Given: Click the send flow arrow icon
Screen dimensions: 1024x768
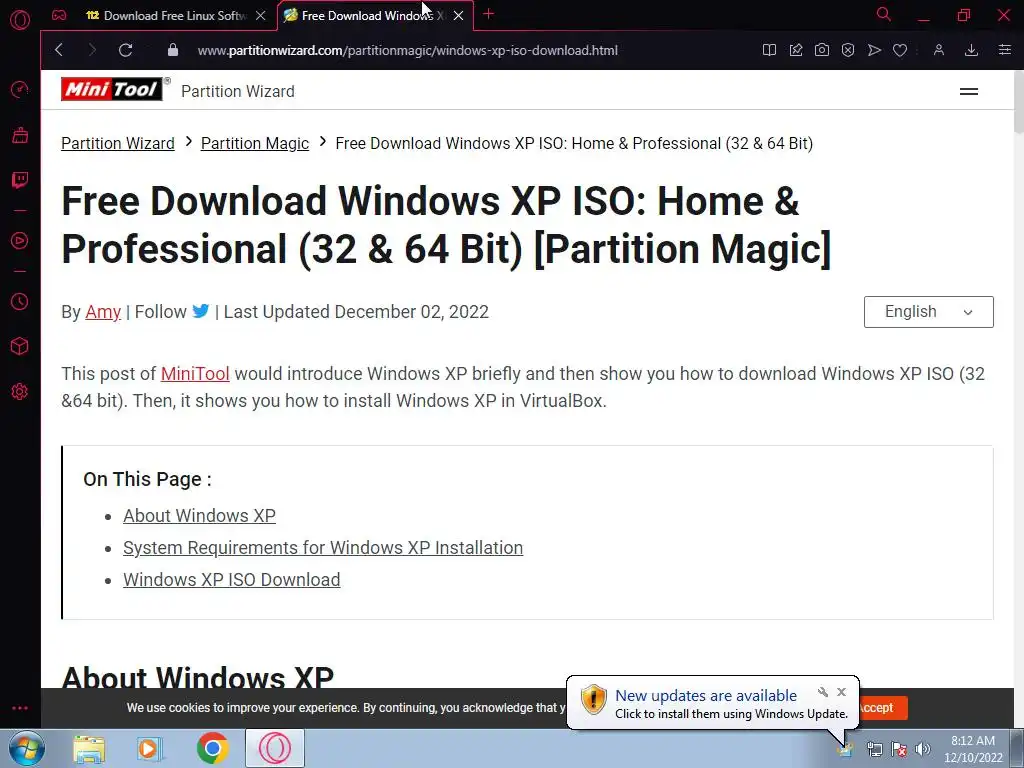Looking at the screenshot, I should pyautogui.click(x=874, y=50).
